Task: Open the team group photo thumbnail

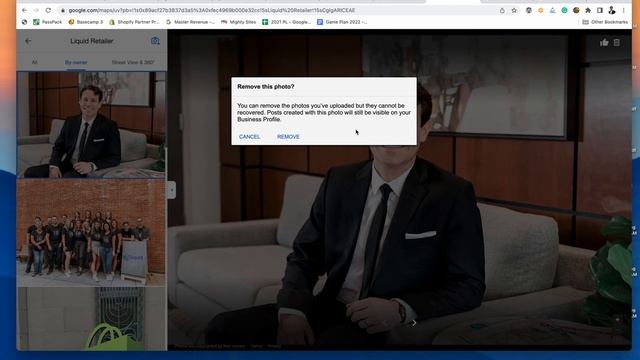Action: (x=91, y=233)
